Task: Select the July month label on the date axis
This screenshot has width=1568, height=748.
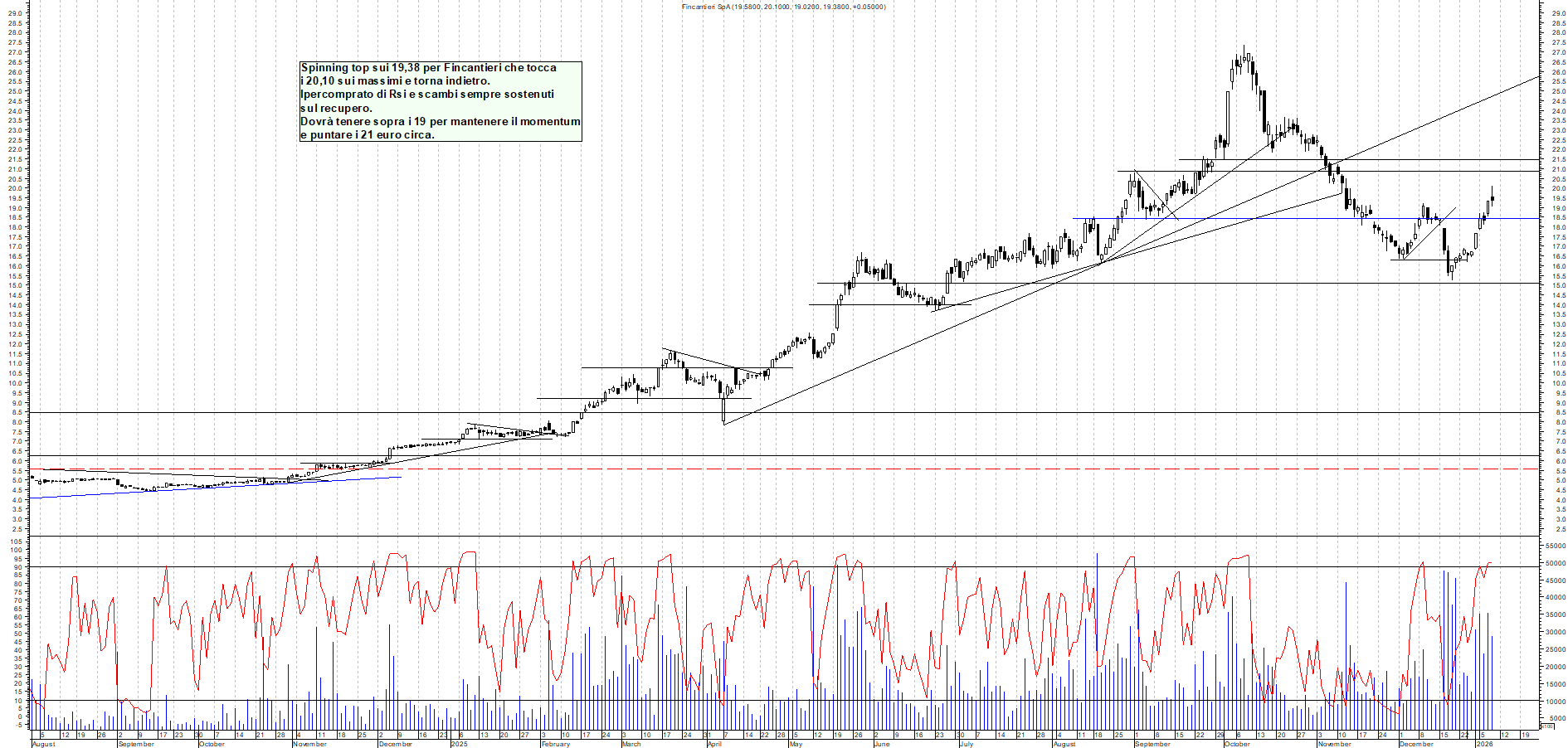Action: point(966,744)
